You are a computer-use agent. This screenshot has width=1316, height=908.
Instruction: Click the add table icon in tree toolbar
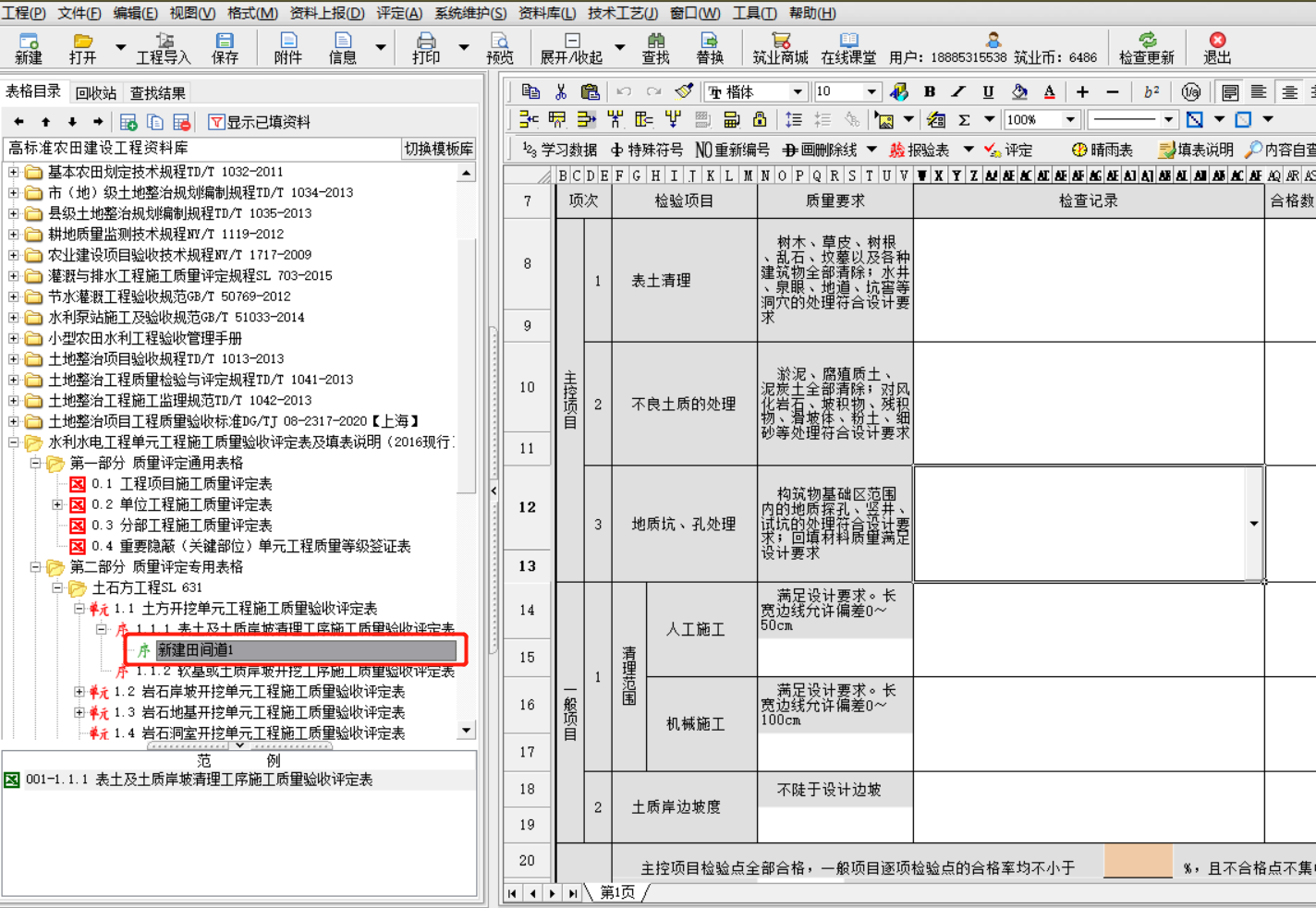point(128,122)
